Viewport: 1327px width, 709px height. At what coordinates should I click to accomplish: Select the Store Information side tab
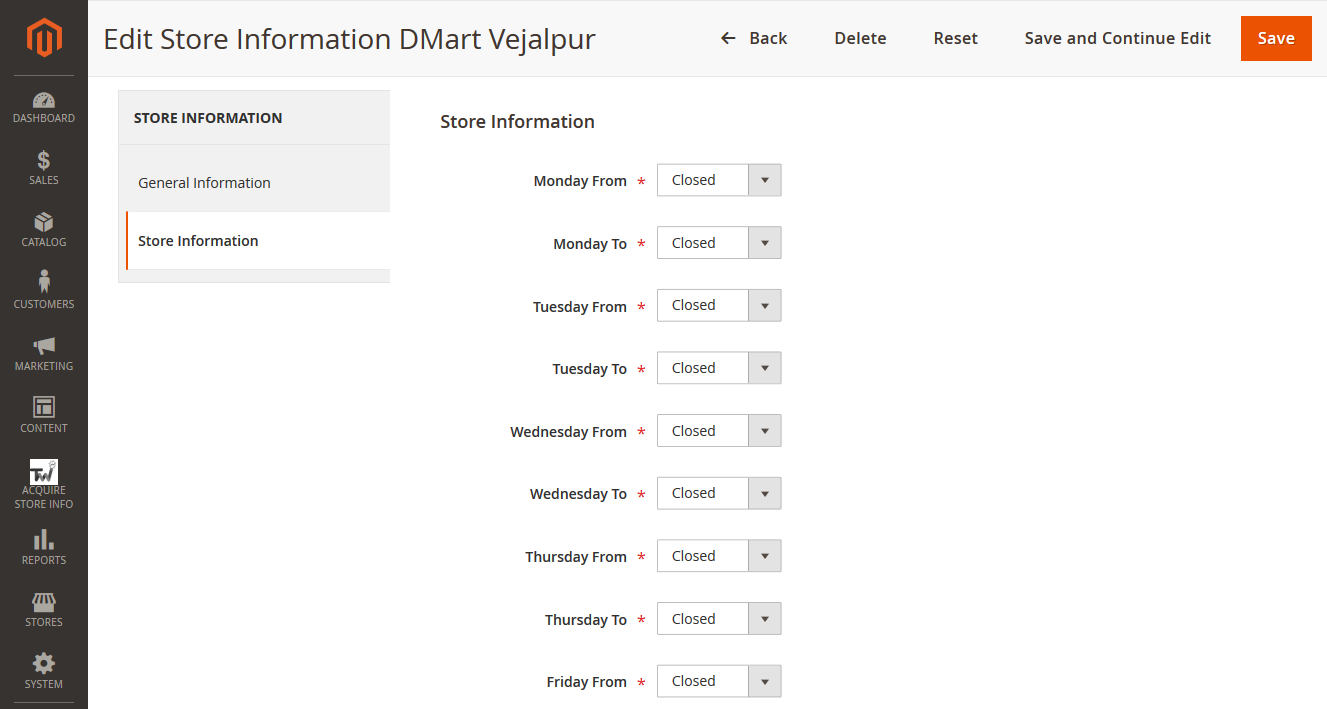[x=258, y=241]
